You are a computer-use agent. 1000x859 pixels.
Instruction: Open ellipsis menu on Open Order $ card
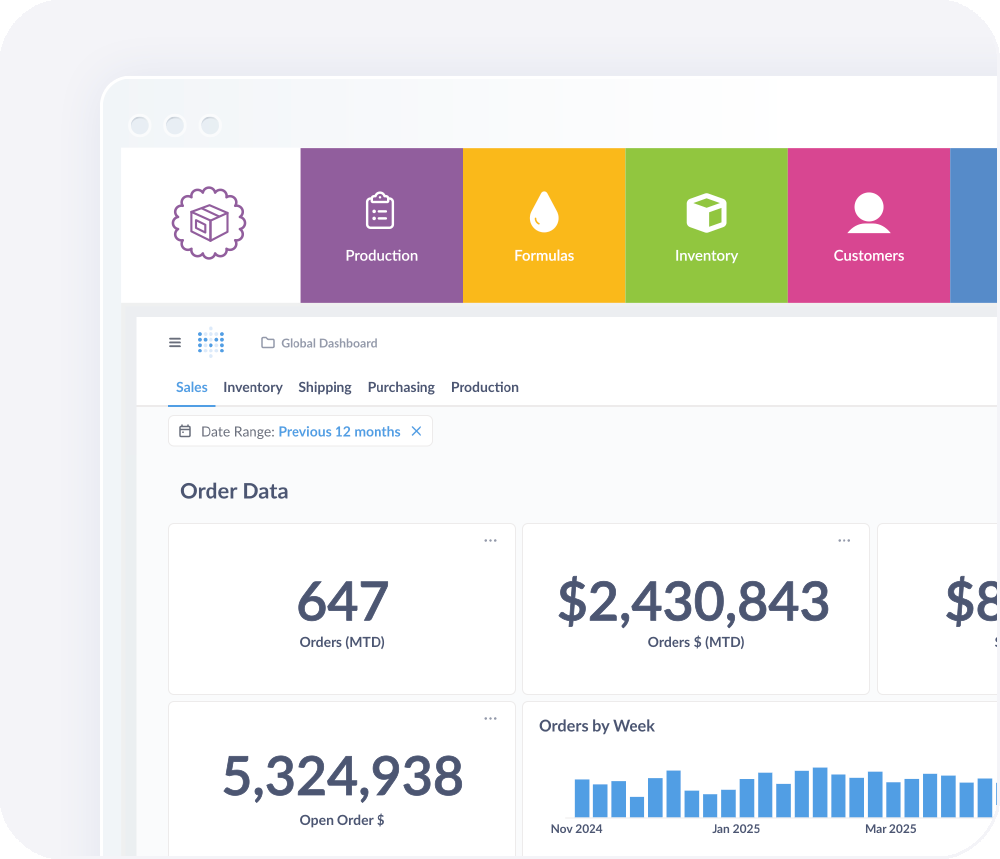490,719
